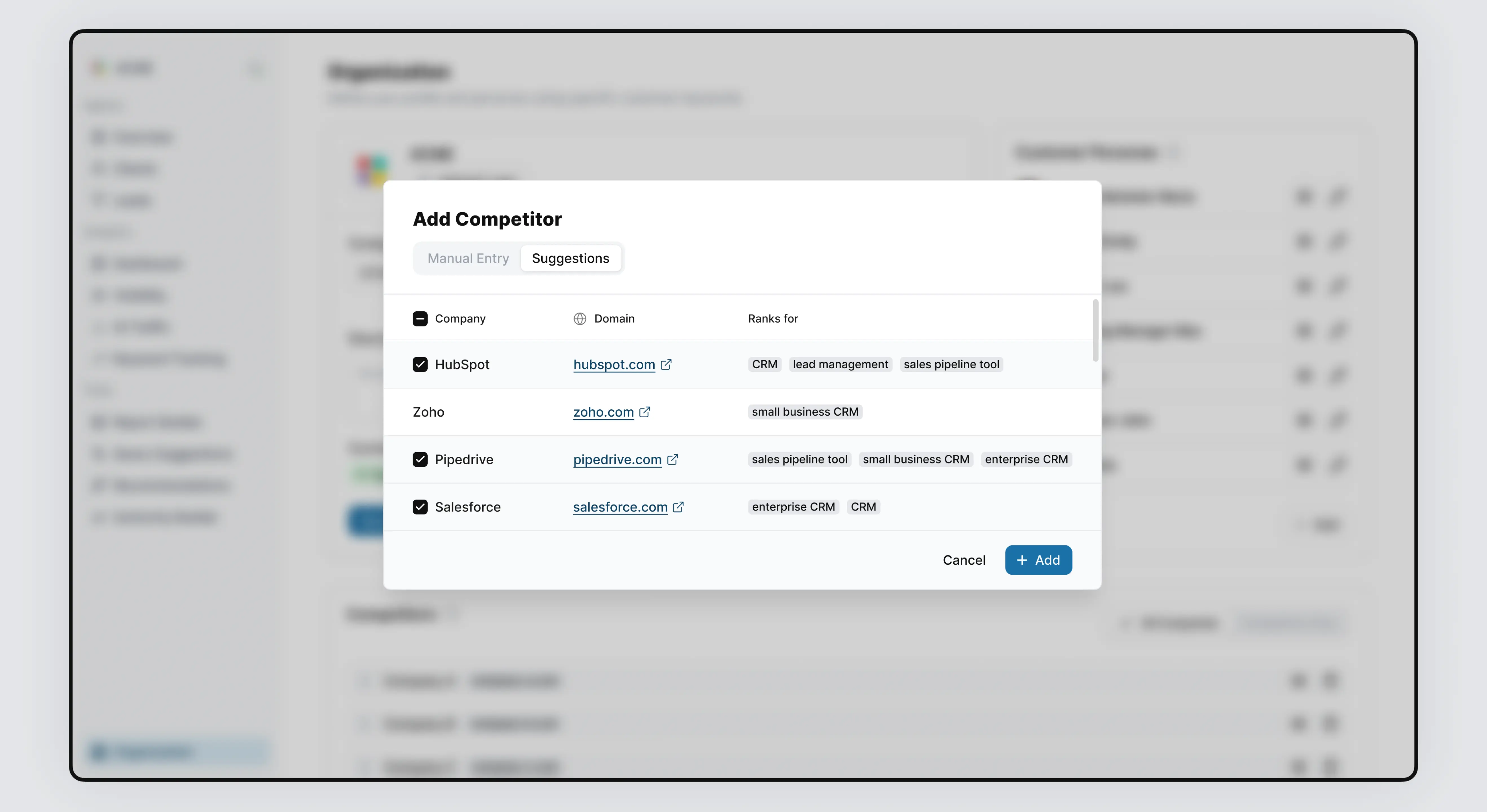
Task: Open salesforce.com external link icon
Action: point(678,507)
